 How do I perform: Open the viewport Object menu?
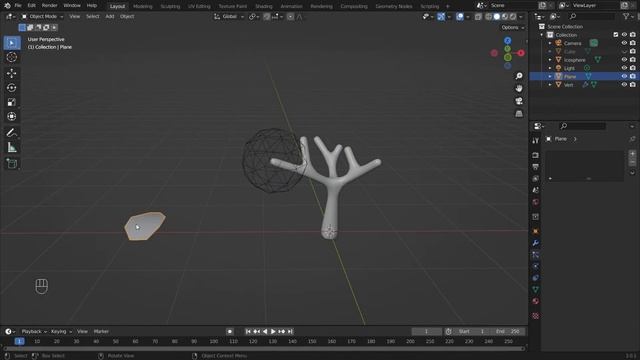click(127, 16)
